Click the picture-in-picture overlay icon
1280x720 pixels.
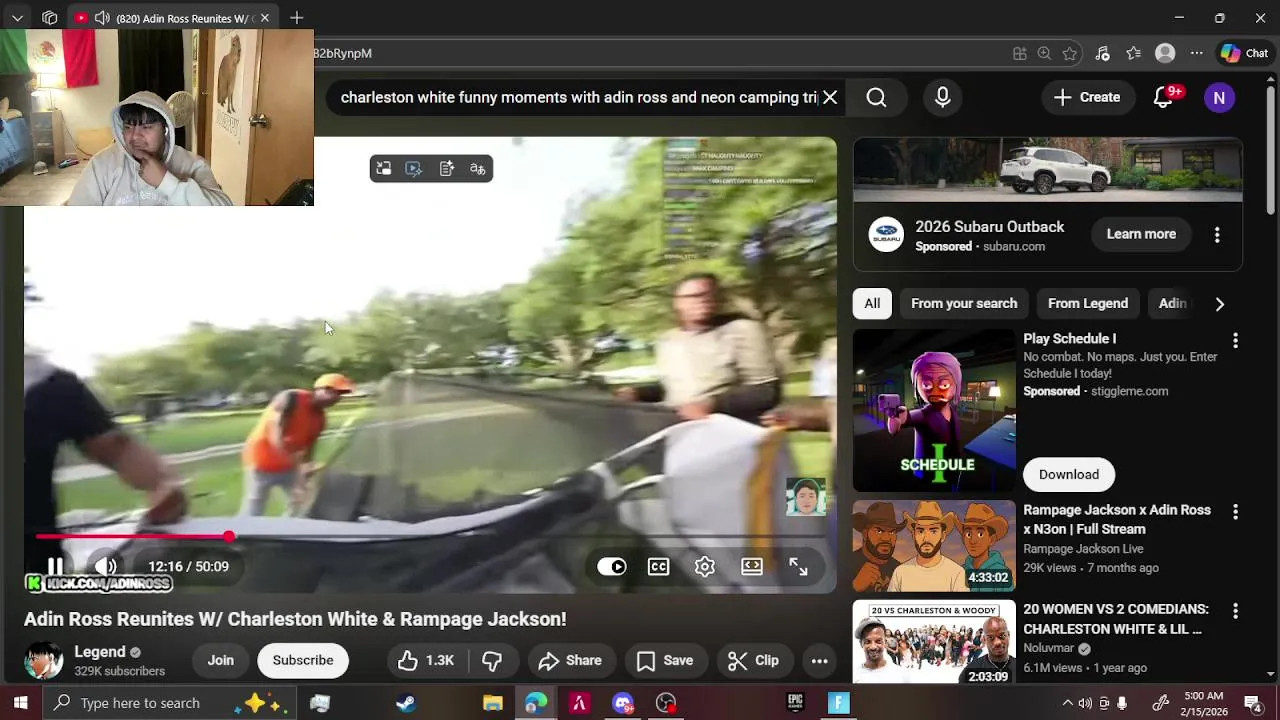(383, 169)
